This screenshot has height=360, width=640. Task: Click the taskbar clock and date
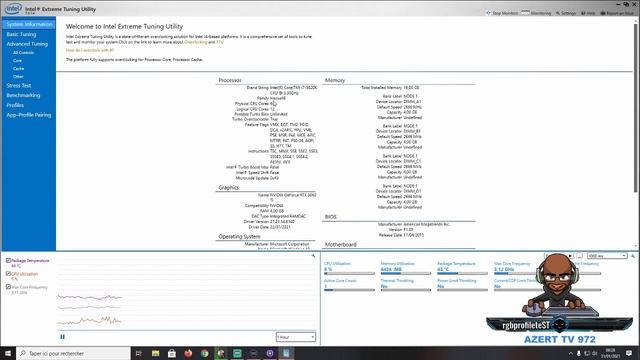610,353
